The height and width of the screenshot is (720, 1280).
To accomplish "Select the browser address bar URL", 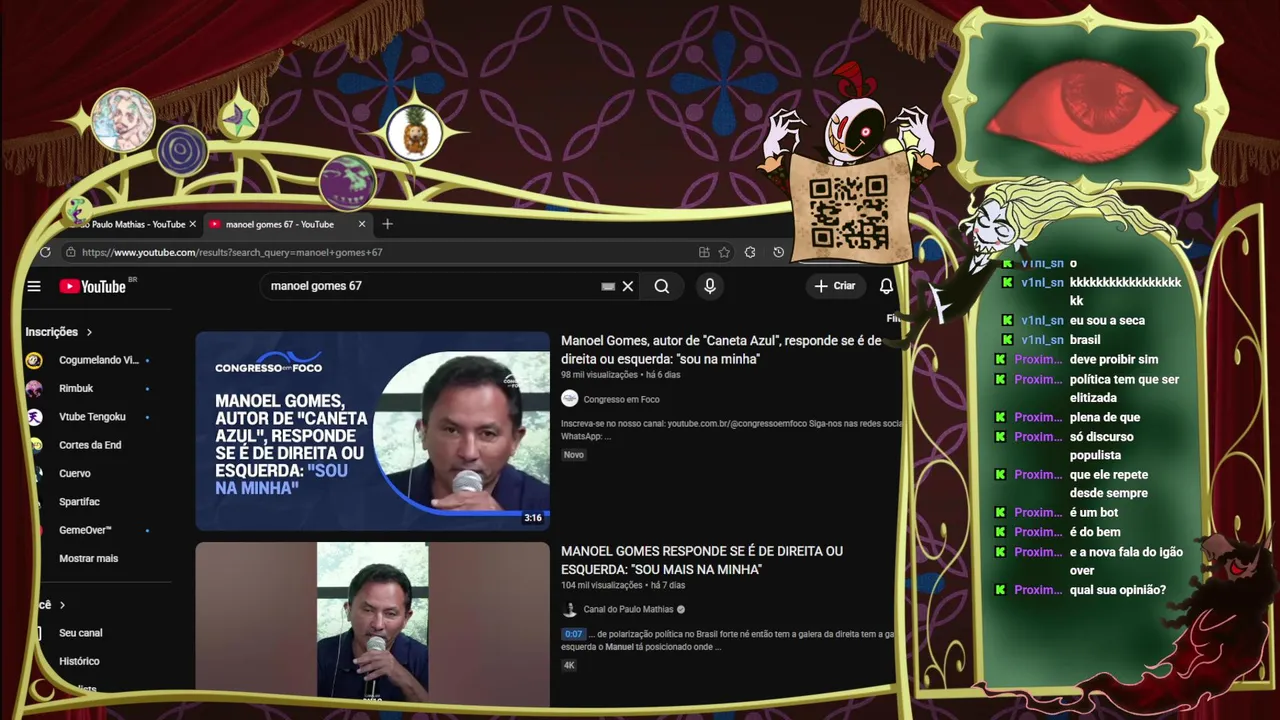I will tap(232, 252).
